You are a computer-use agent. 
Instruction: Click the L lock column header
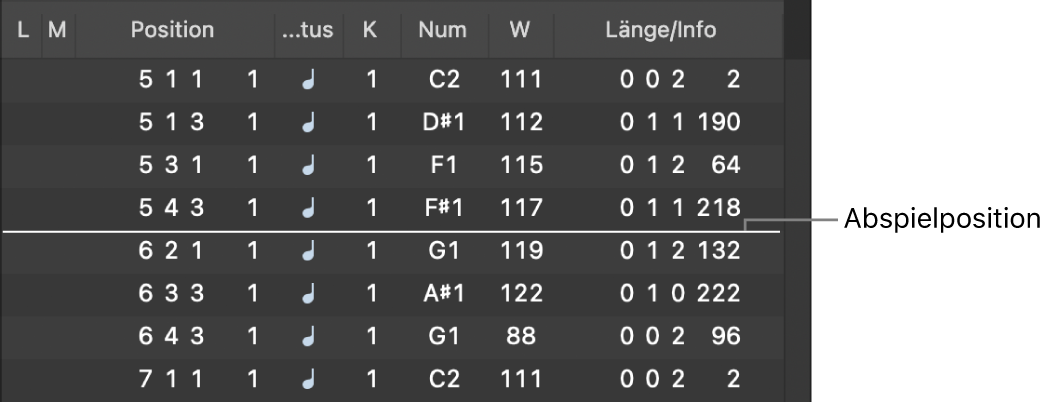pyautogui.click(x=23, y=30)
